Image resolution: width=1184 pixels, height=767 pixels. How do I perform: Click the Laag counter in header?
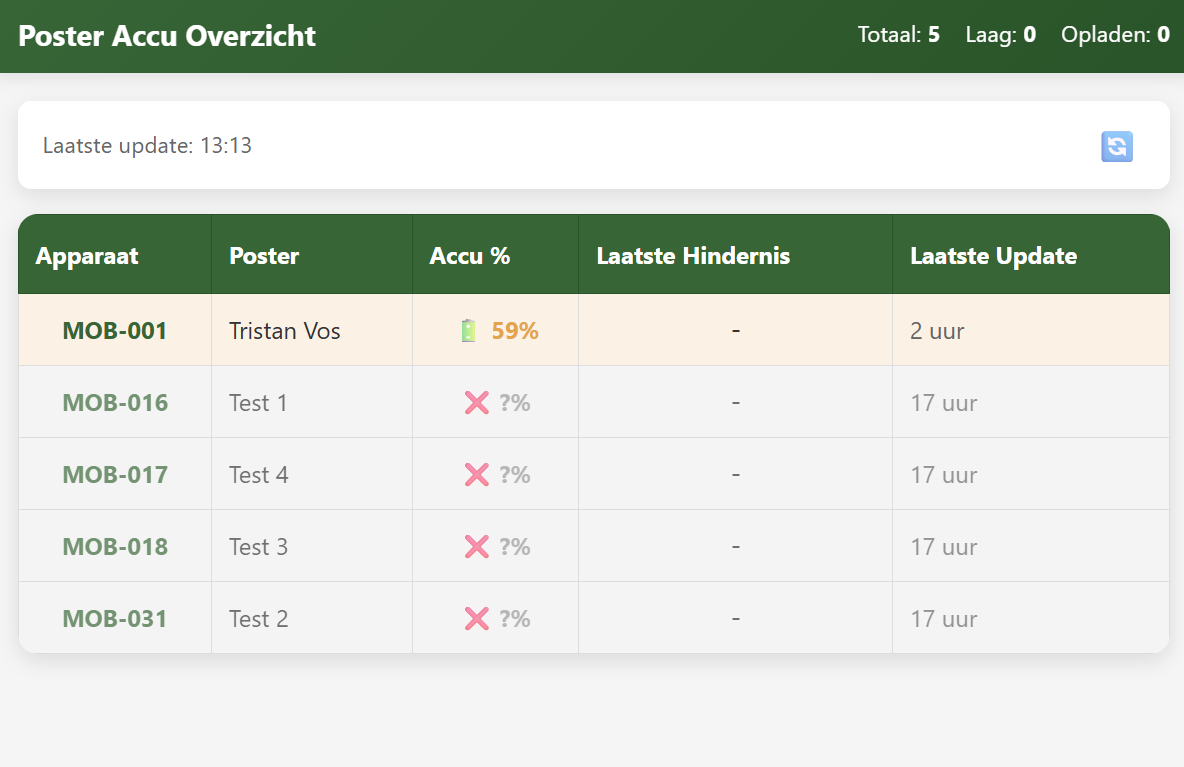1000,35
